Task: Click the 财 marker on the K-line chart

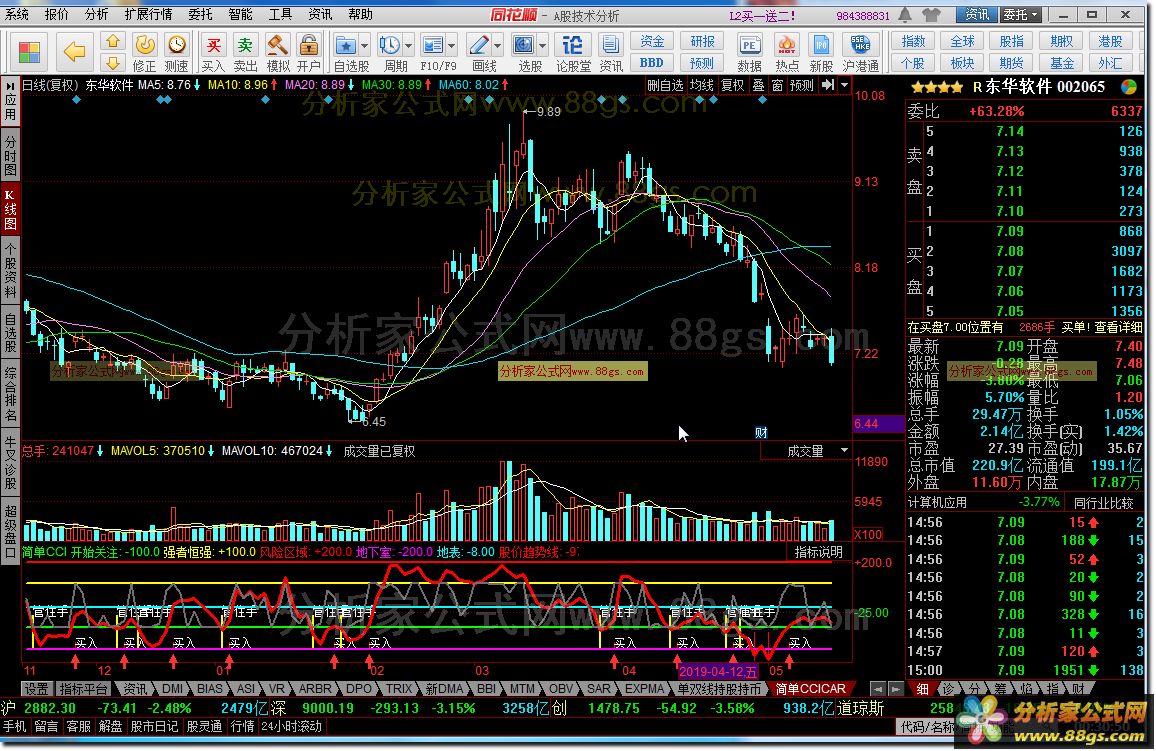Action: pyautogui.click(x=761, y=433)
